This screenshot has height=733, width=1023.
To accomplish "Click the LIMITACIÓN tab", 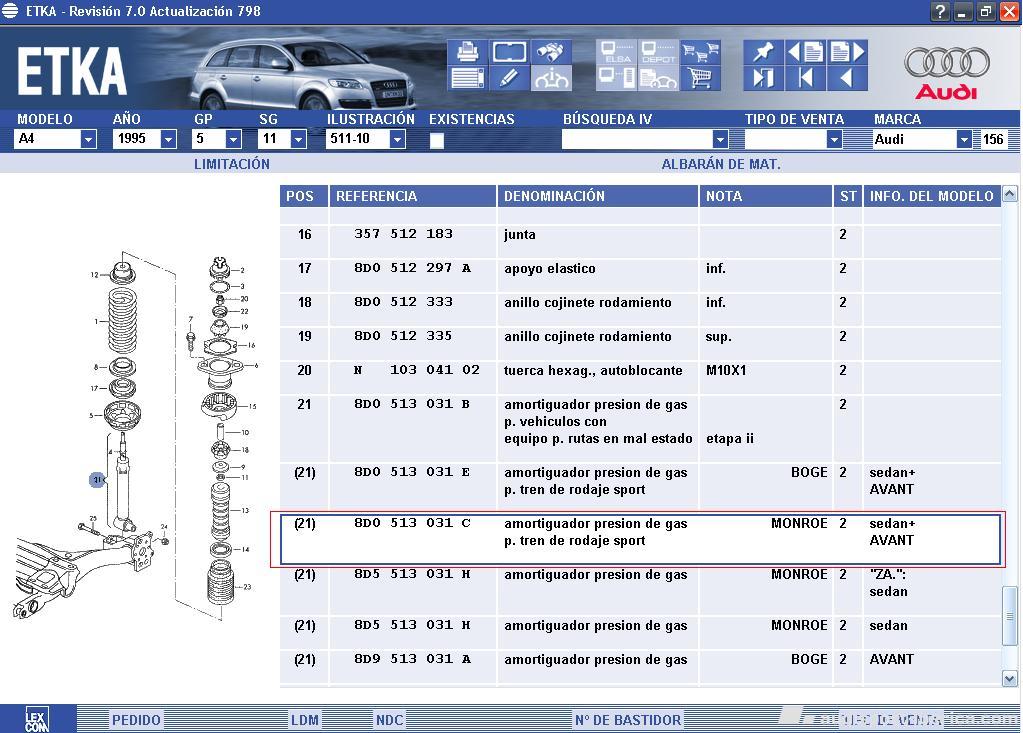I will 232,164.
